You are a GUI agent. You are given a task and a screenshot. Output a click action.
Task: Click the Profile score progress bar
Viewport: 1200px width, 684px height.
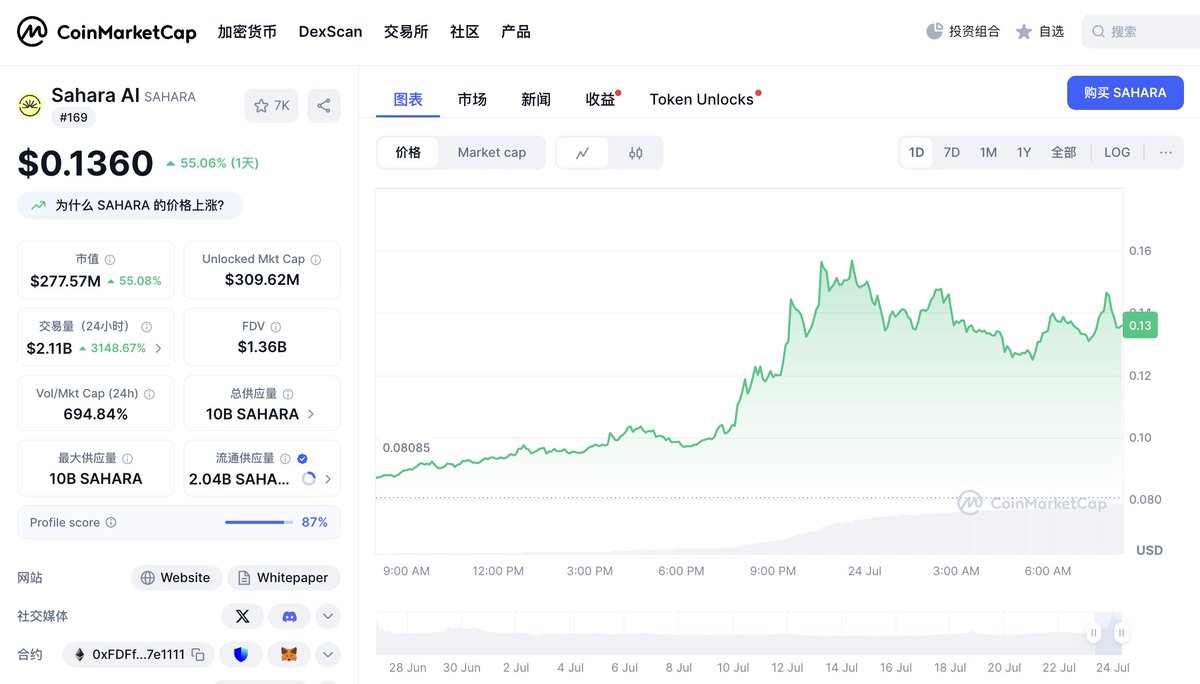(x=258, y=522)
